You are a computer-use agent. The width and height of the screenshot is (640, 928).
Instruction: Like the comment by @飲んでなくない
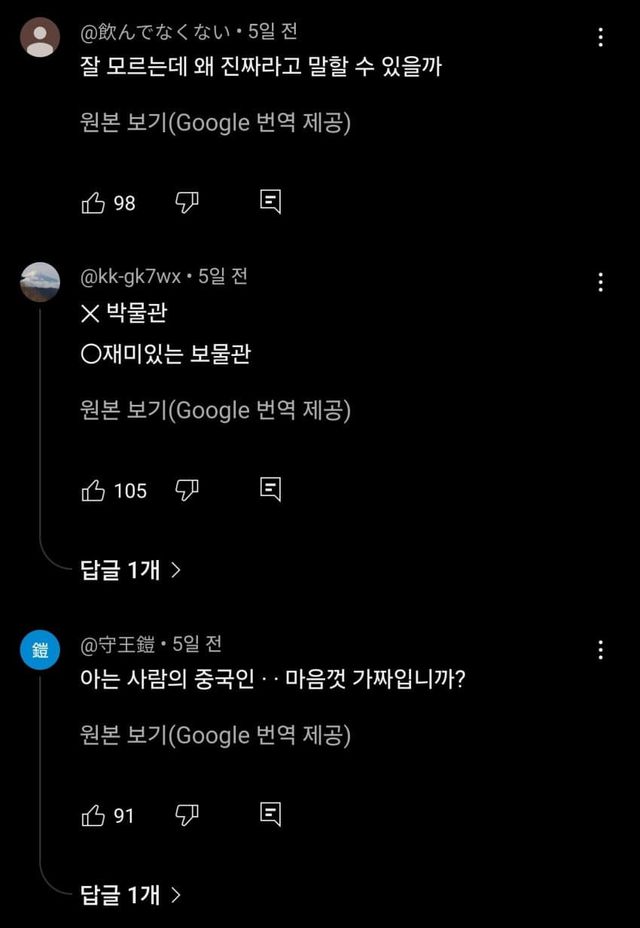93,203
